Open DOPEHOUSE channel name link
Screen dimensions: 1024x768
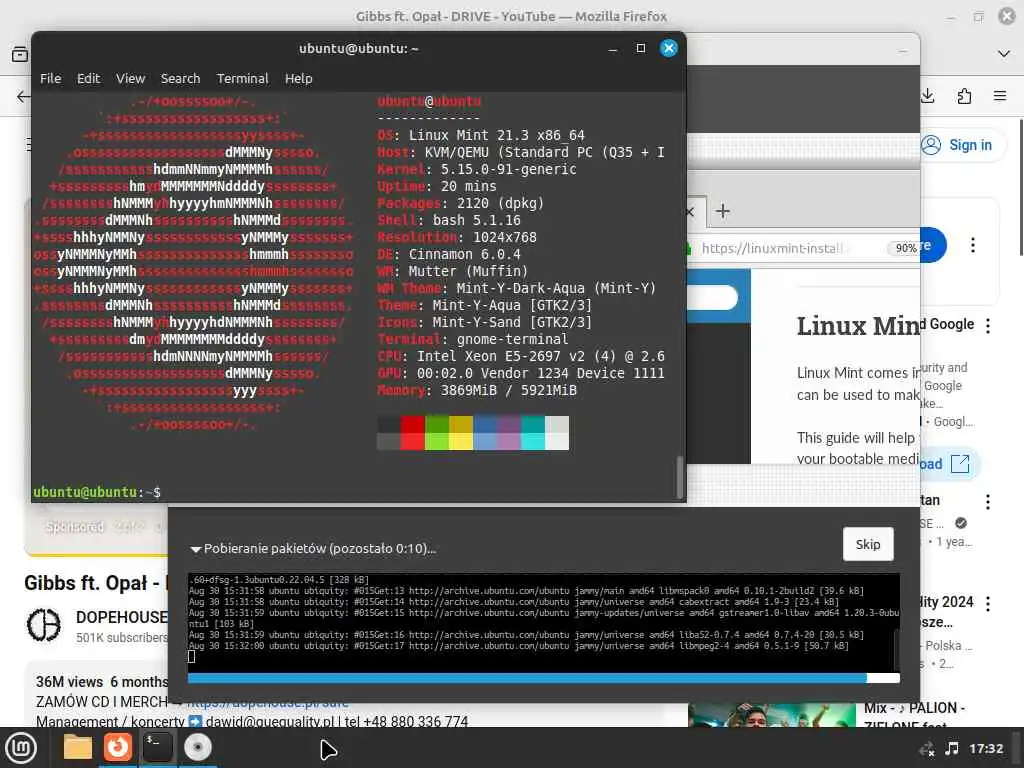point(122,617)
